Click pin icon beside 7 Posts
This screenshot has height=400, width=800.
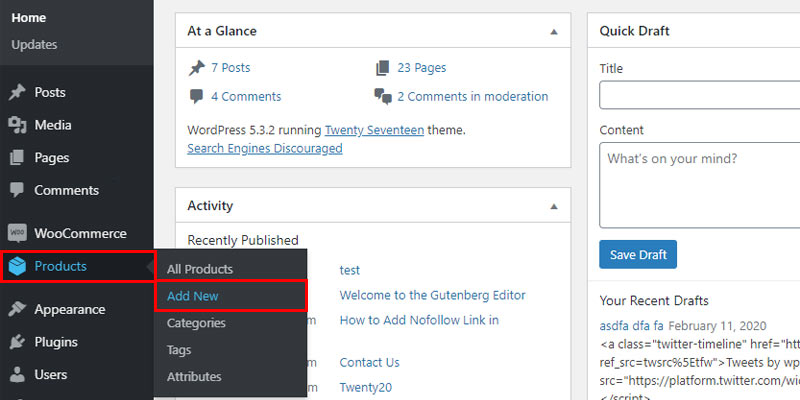[x=197, y=68]
